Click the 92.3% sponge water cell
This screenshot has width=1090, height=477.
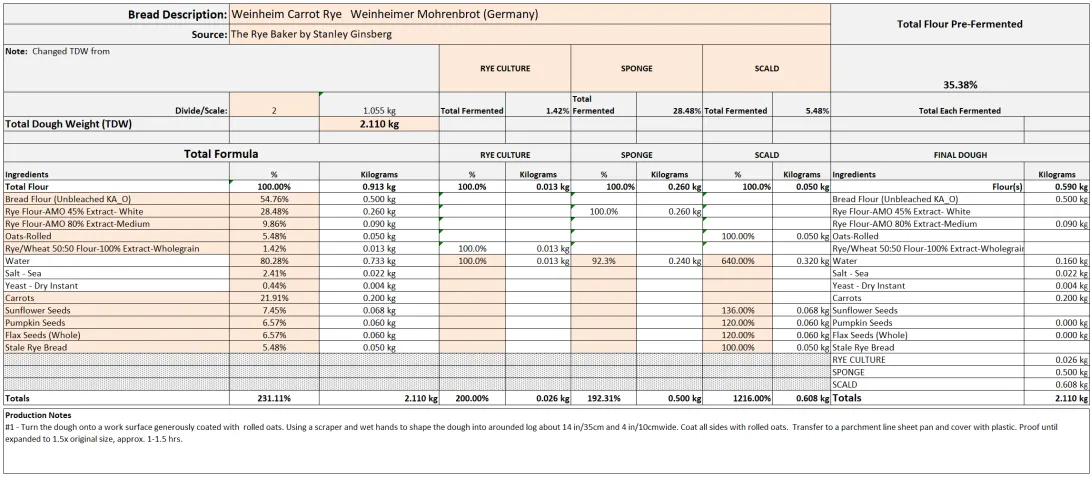pyautogui.click(x=603, y=260)
